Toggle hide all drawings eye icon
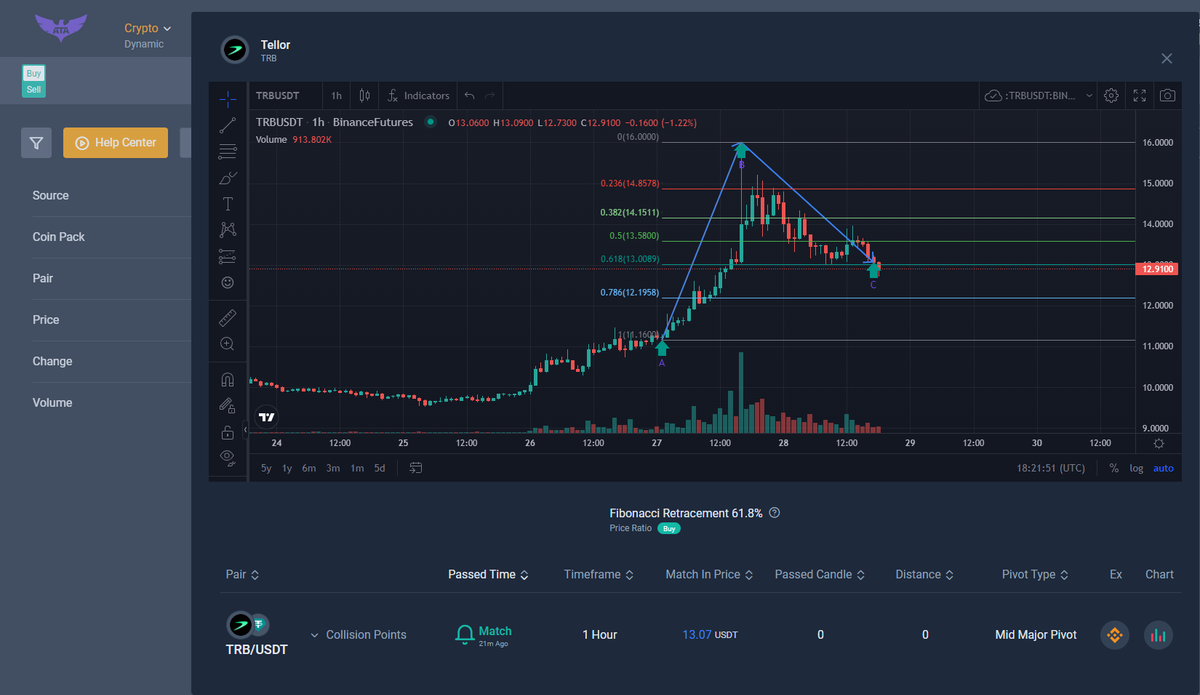 click(x=228, y=457)
